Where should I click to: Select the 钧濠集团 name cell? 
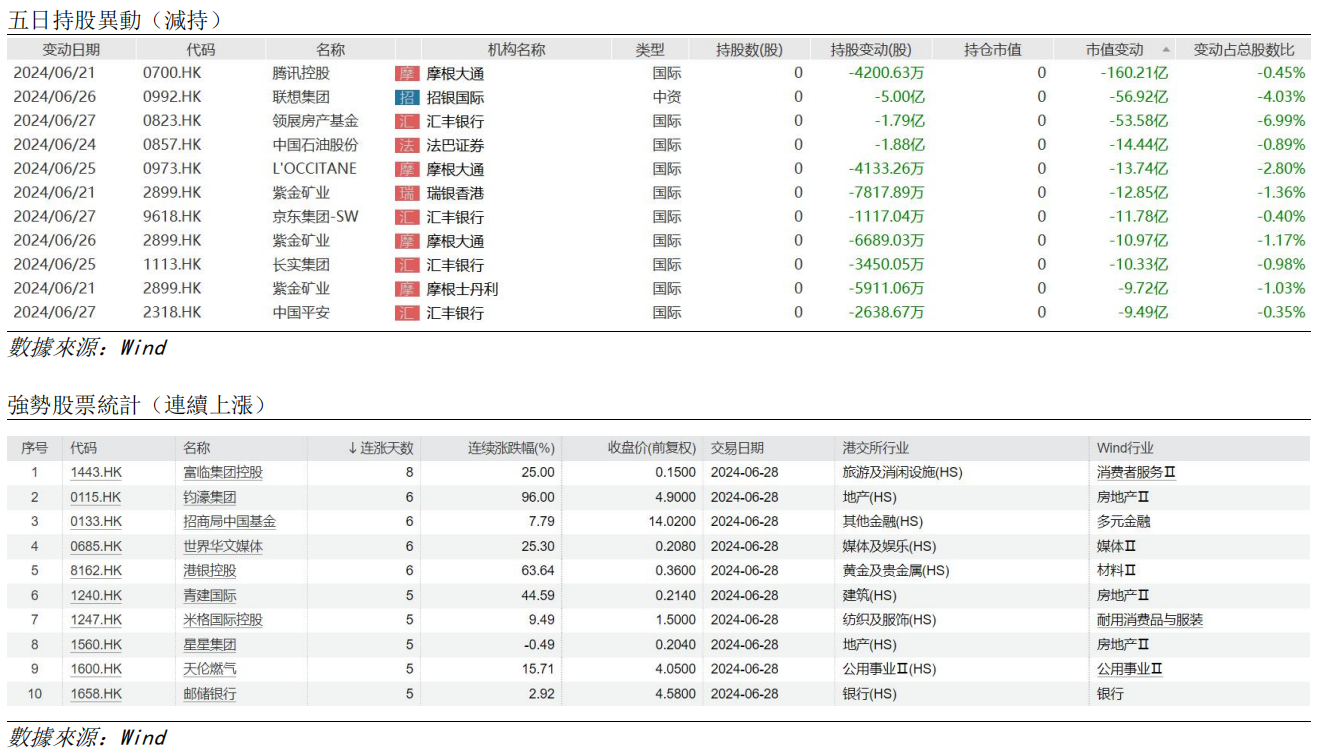tap(210, 497)
